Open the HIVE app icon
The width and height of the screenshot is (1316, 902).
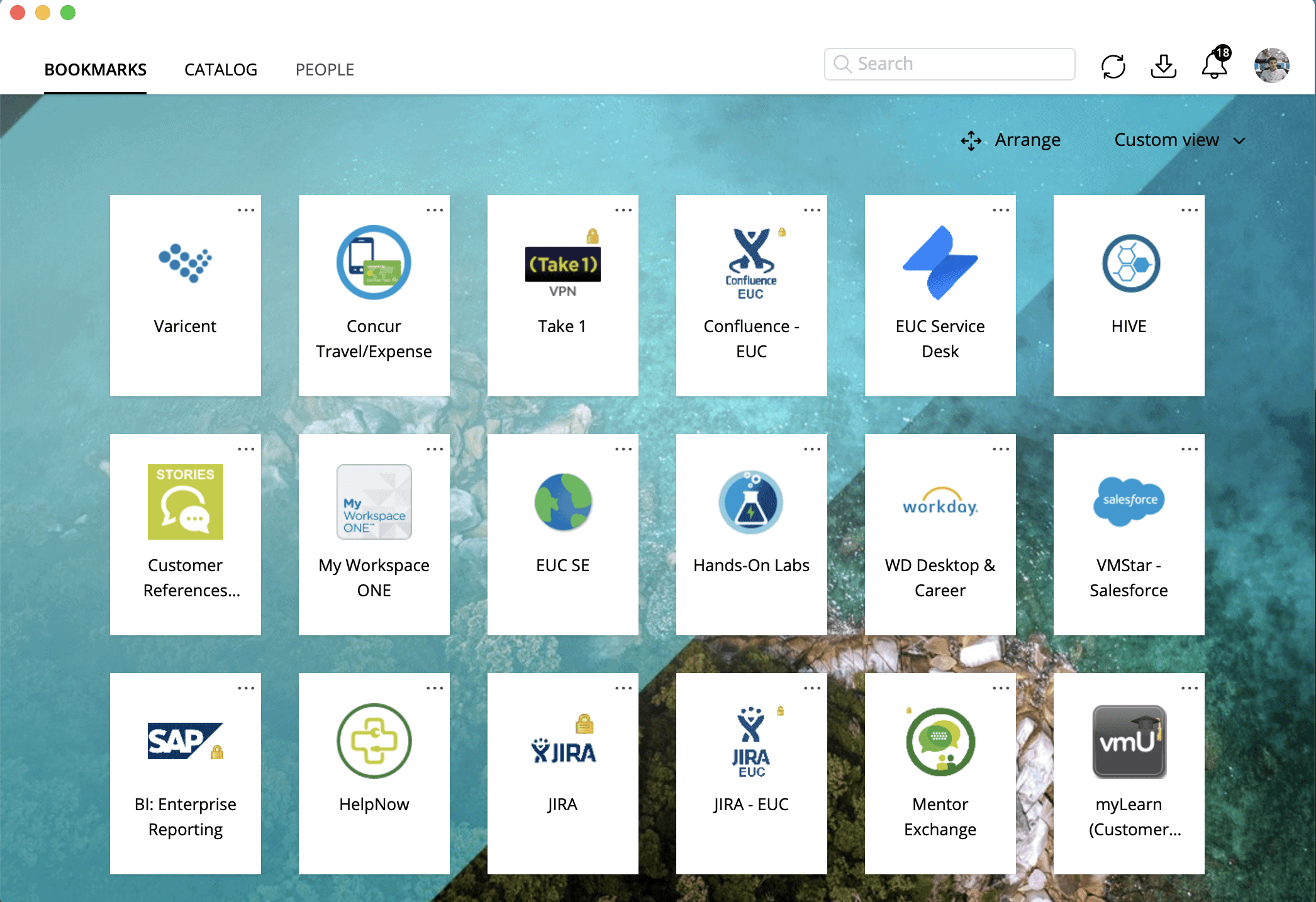pyautogui.click(x=1130, y=263)
